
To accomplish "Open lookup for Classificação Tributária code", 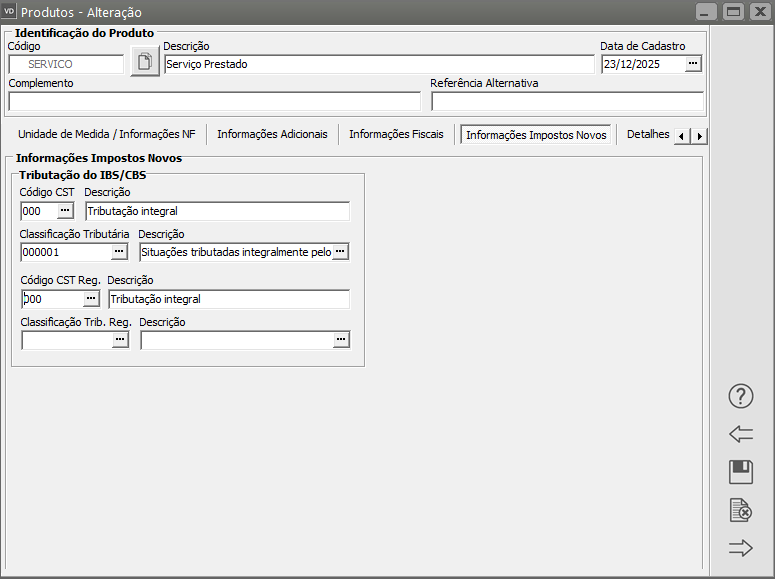I will pyautogui.click(x=119, y=252).
